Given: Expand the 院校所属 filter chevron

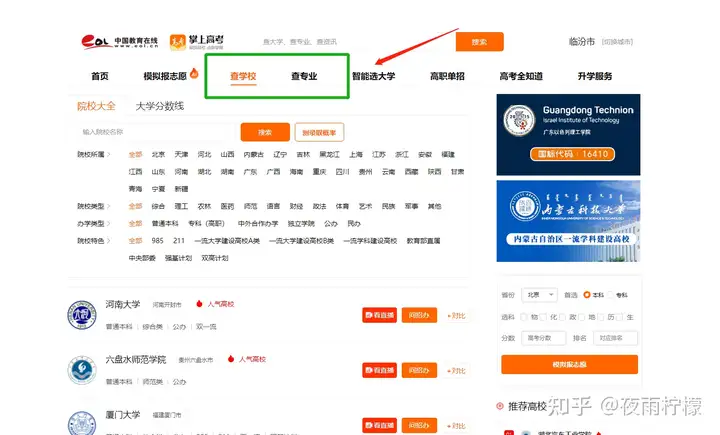Looking at the screenshot, I should point(109,154).
